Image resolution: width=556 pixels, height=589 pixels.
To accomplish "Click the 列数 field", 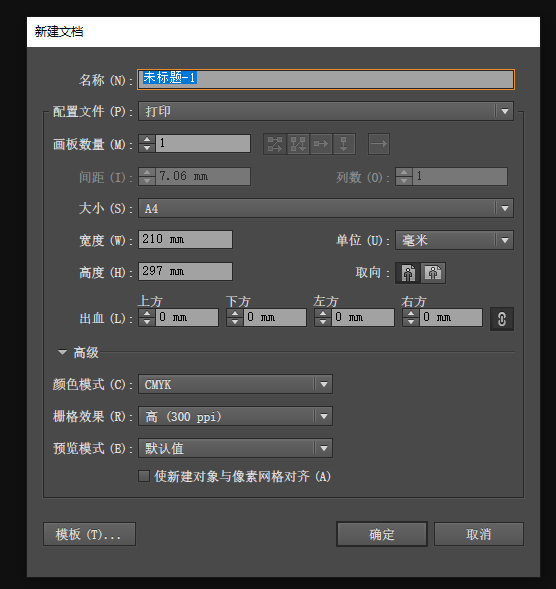I will [460, 176].
